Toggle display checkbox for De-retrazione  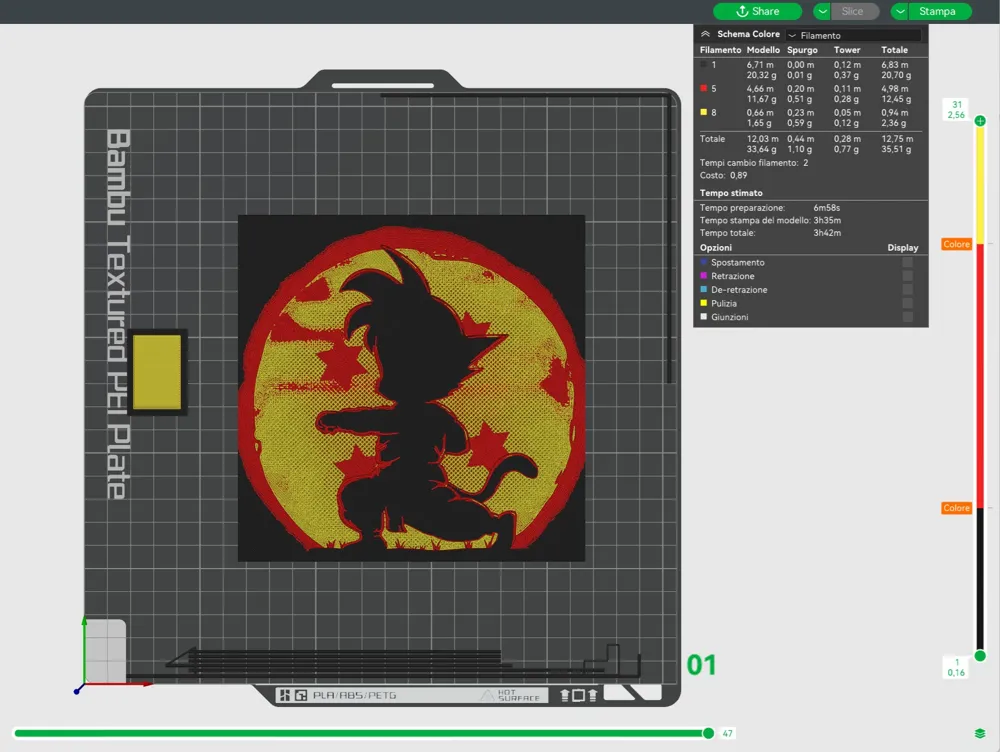tap(908, 290)
